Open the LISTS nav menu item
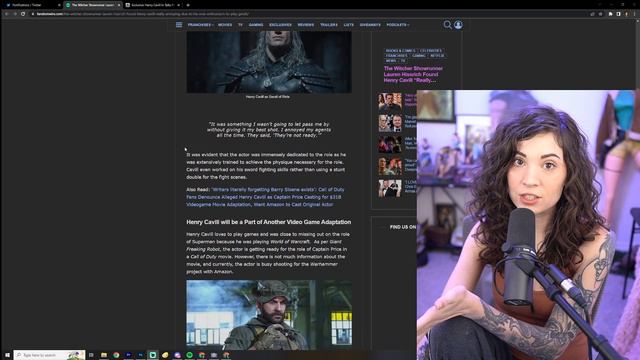This screenshot has height=360, width=640. coord(349,25)
